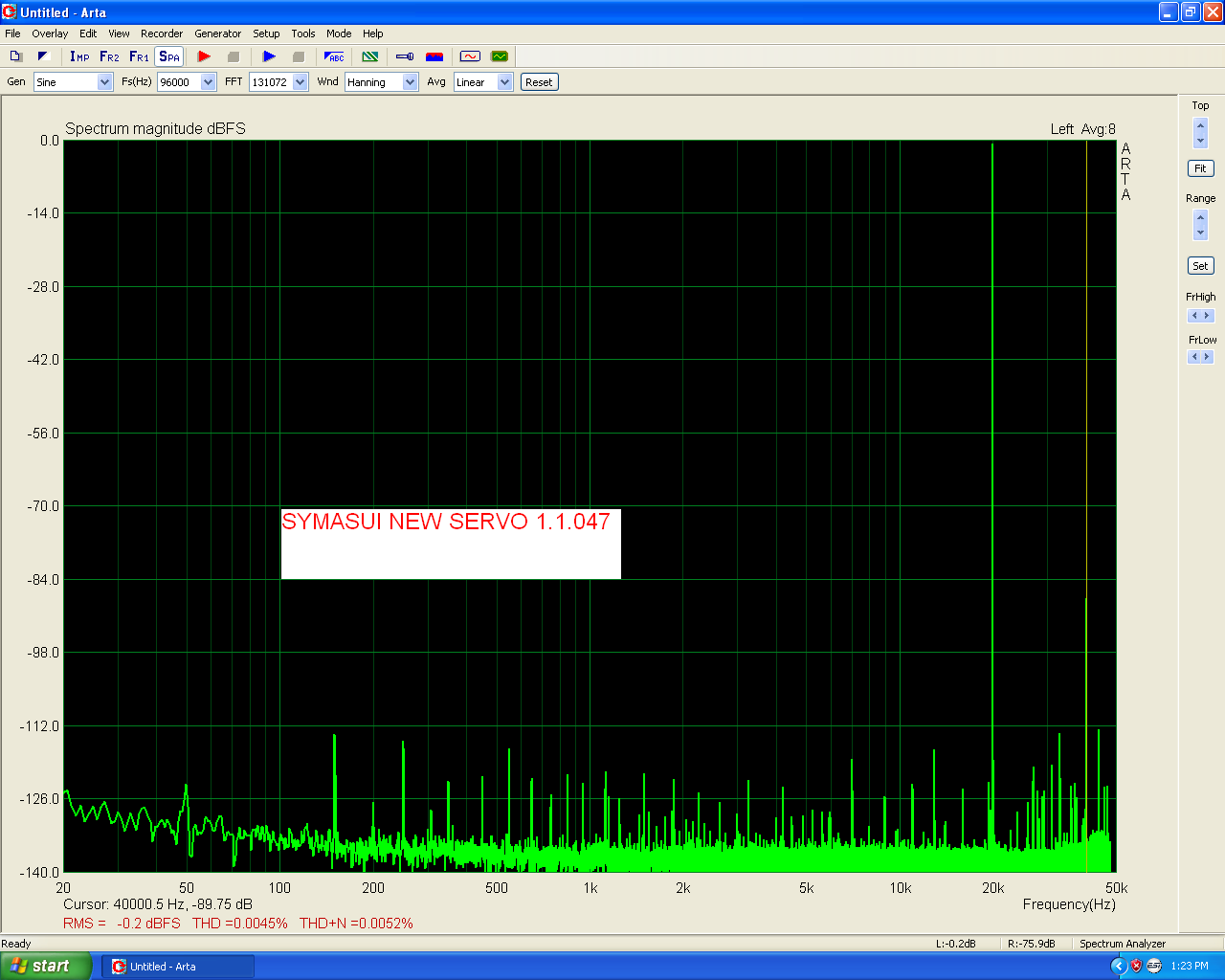
Task: Click the stop button beside red play
Action: [x=233, y=56]
